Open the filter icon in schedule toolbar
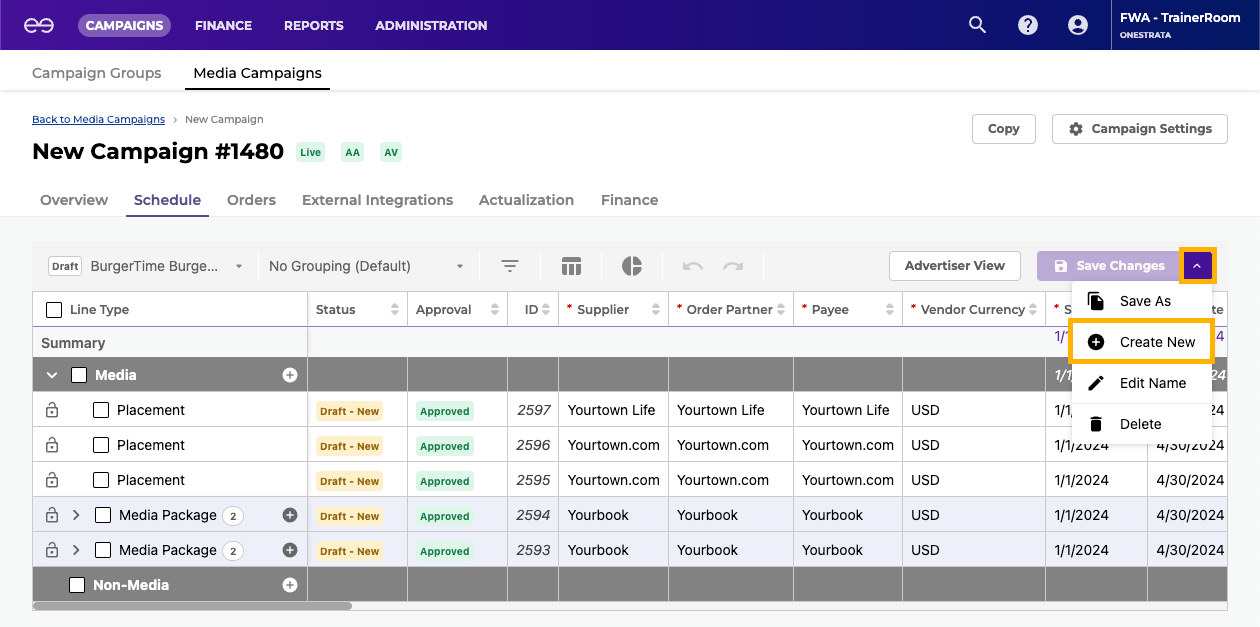Viewport: 1260px width, 627px height. click(510, 266)
